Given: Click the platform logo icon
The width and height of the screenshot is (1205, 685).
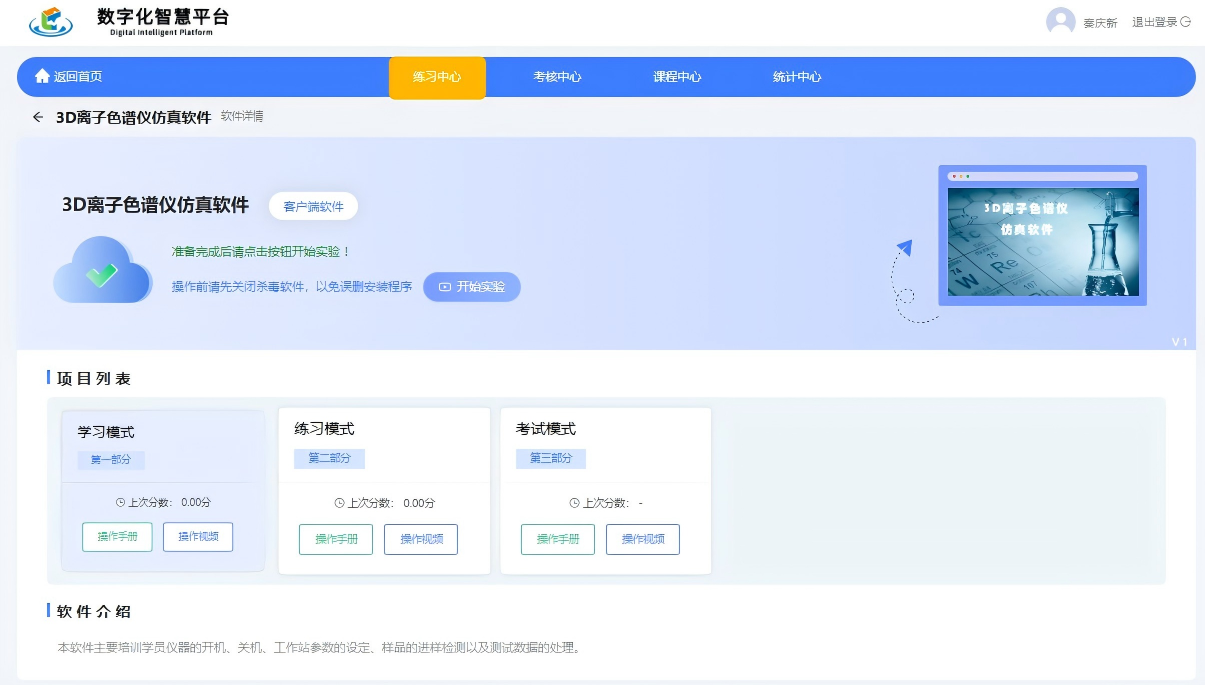Looking at the screenshot, I should (x=51, y=21).
